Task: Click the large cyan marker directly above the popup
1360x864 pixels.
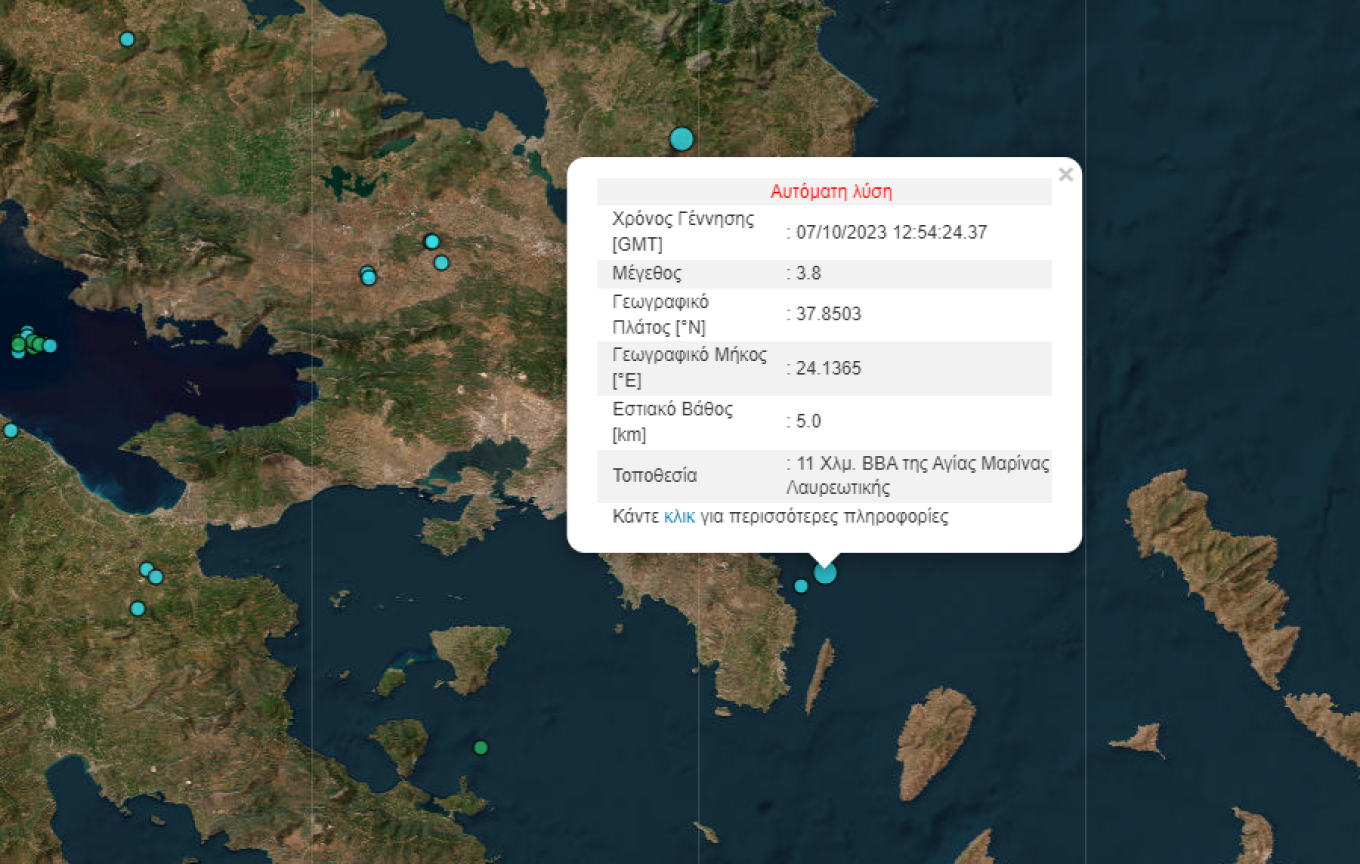Action: click(x=682, y=139)
